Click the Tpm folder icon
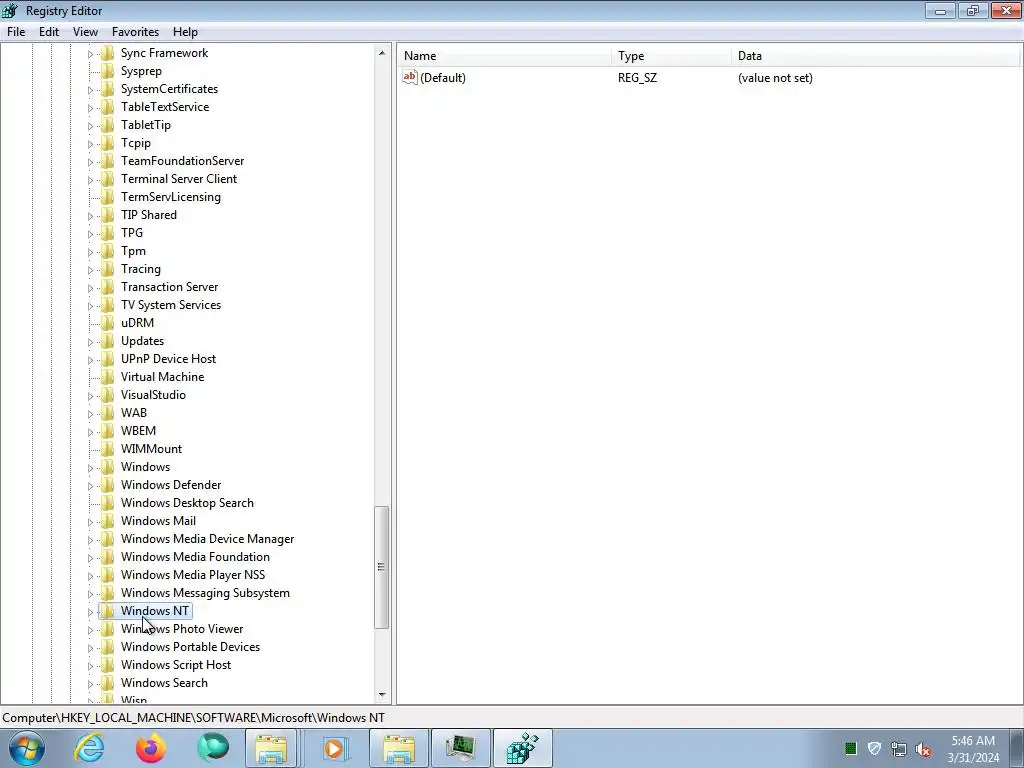The height and width of the screenshot is (768, 1024). [x=108, y=251]
